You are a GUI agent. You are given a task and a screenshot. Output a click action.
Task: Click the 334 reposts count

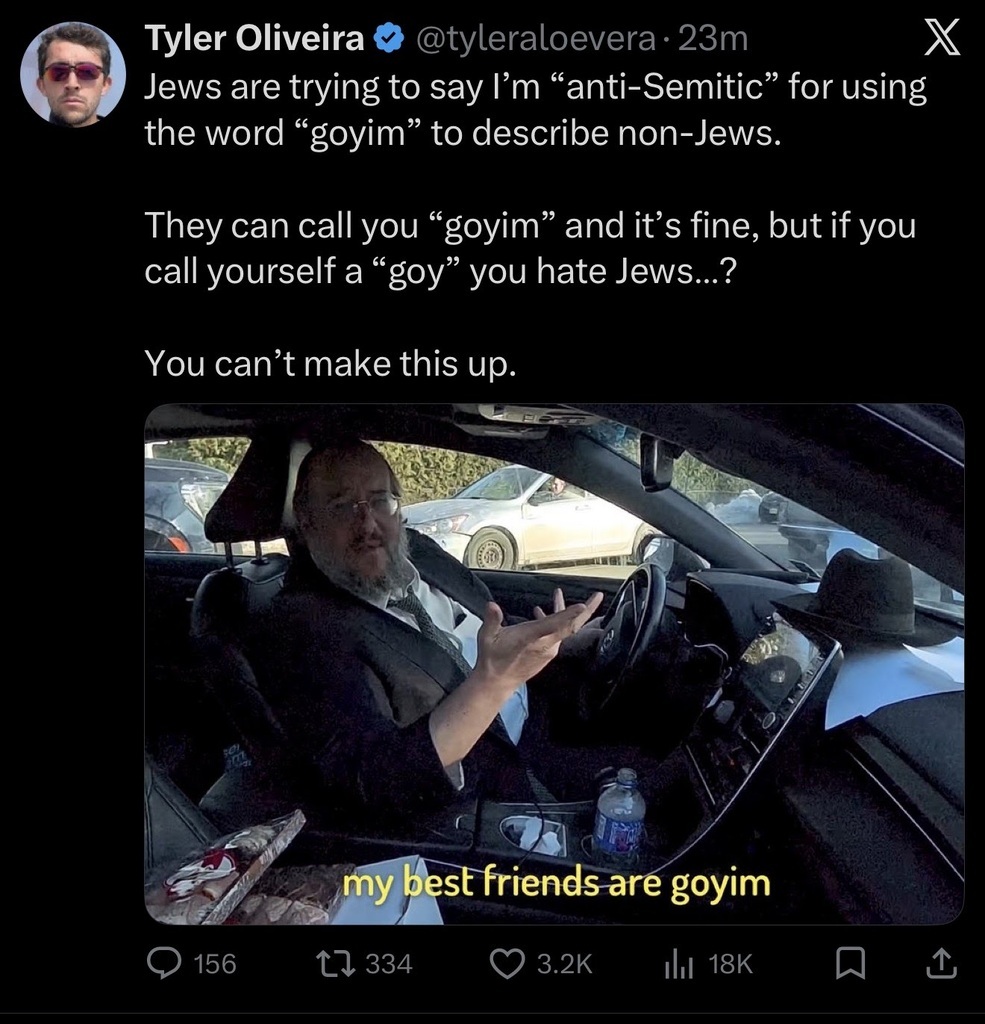(x=389, y=965)
